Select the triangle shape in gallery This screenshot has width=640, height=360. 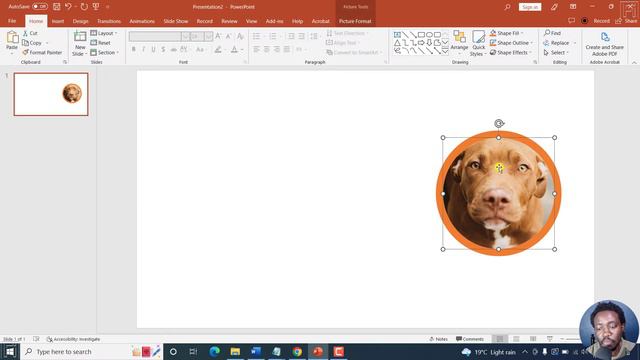pos(397,43)
